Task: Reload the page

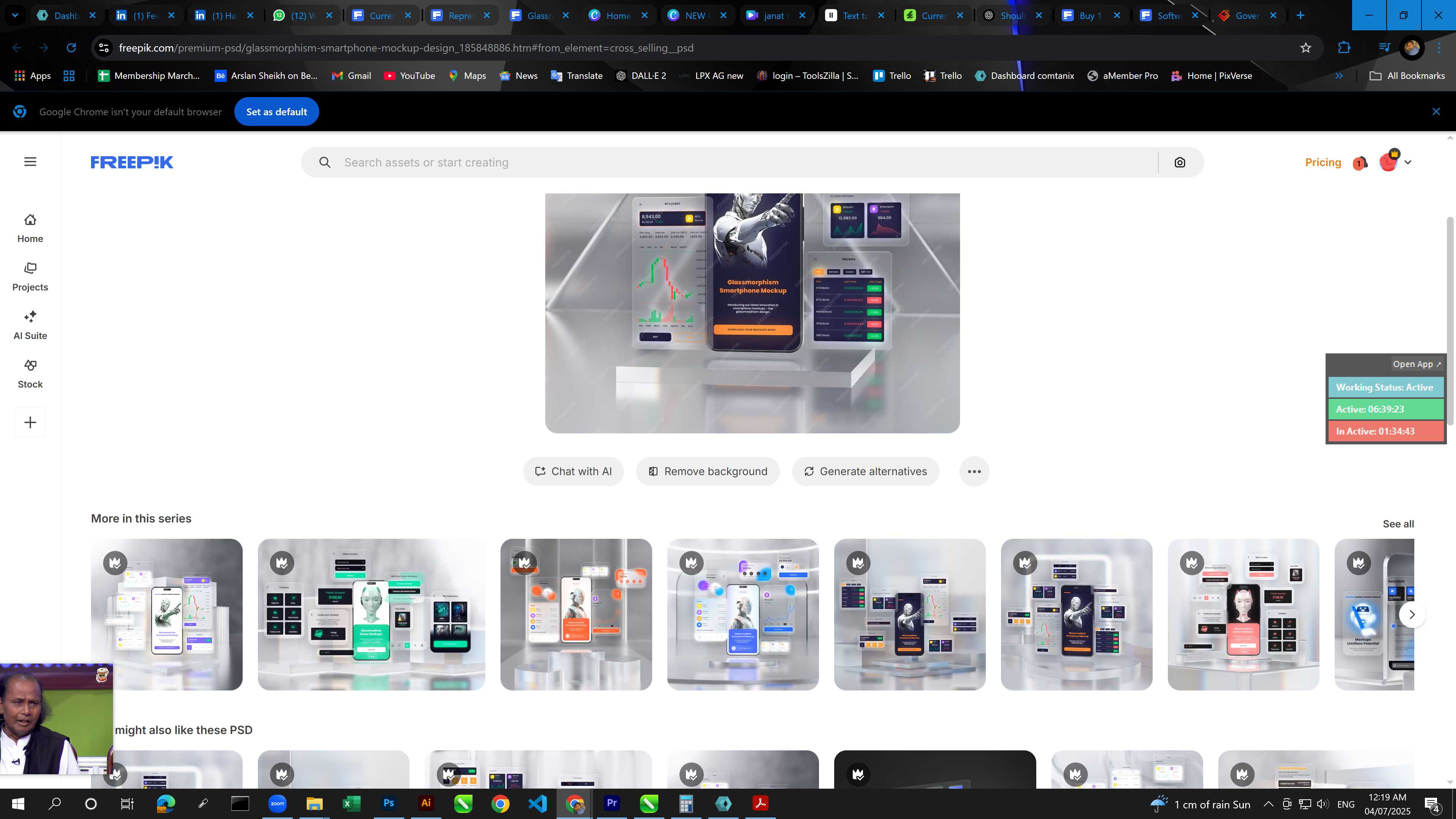Action: point(71,48)
